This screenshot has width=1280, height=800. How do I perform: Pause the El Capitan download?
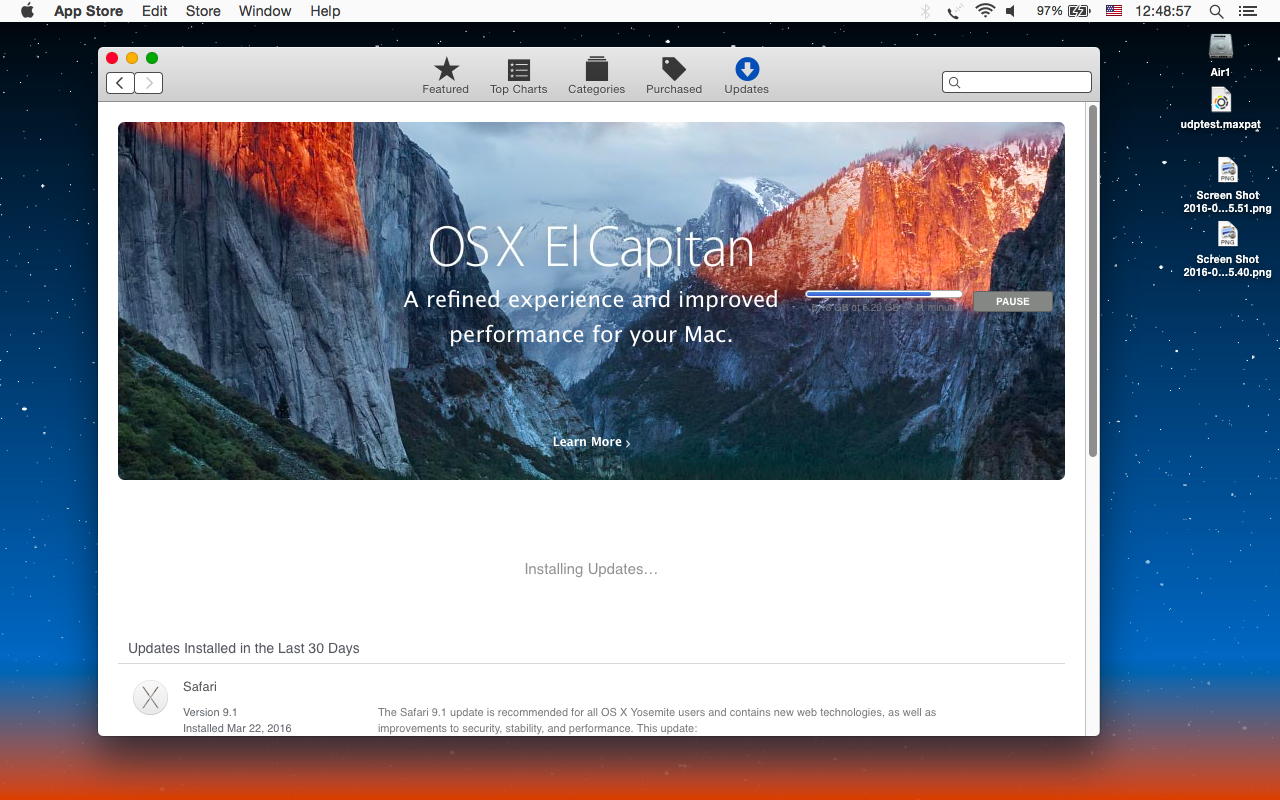[1012, 301]
